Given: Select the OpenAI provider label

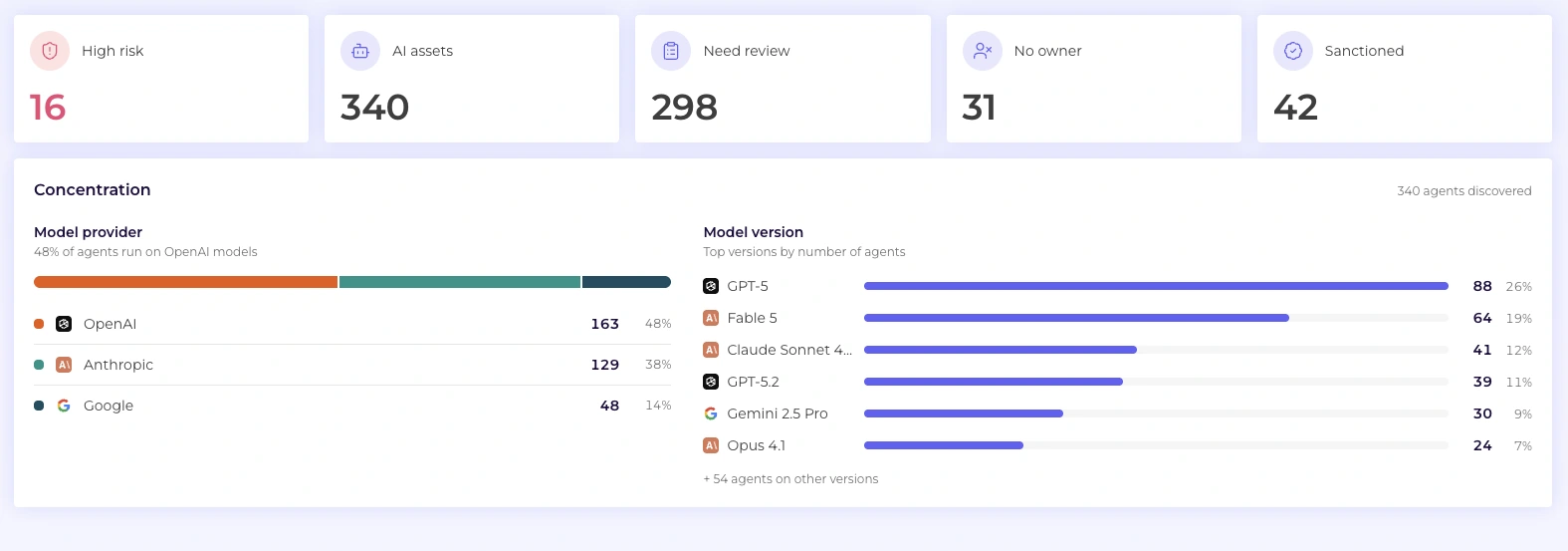Looking at the screenshot, I should point(110,324).
